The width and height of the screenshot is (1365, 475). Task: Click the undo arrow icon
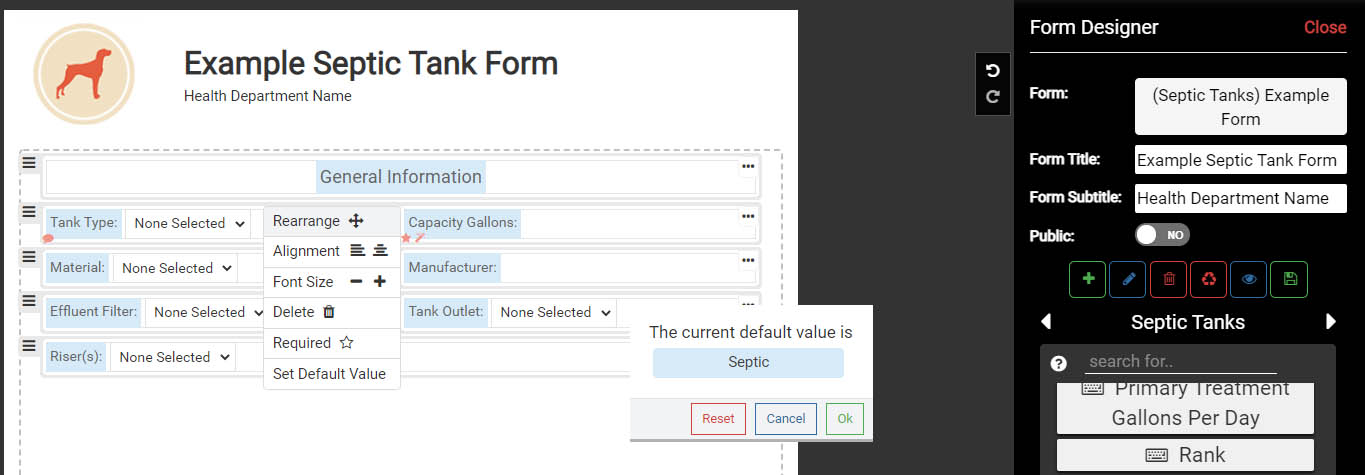click(993, 70)
